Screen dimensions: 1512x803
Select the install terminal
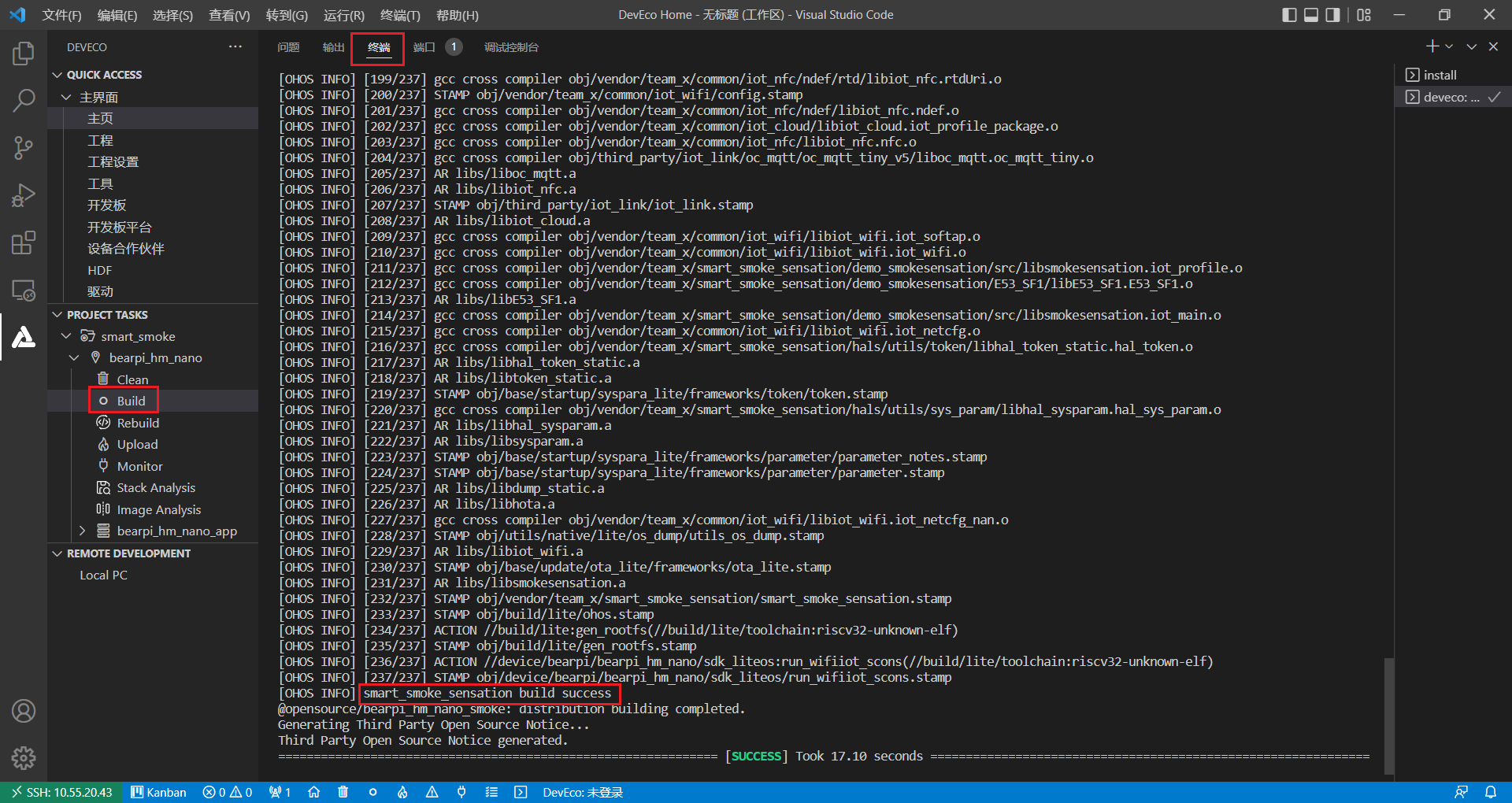point(1452,75)
